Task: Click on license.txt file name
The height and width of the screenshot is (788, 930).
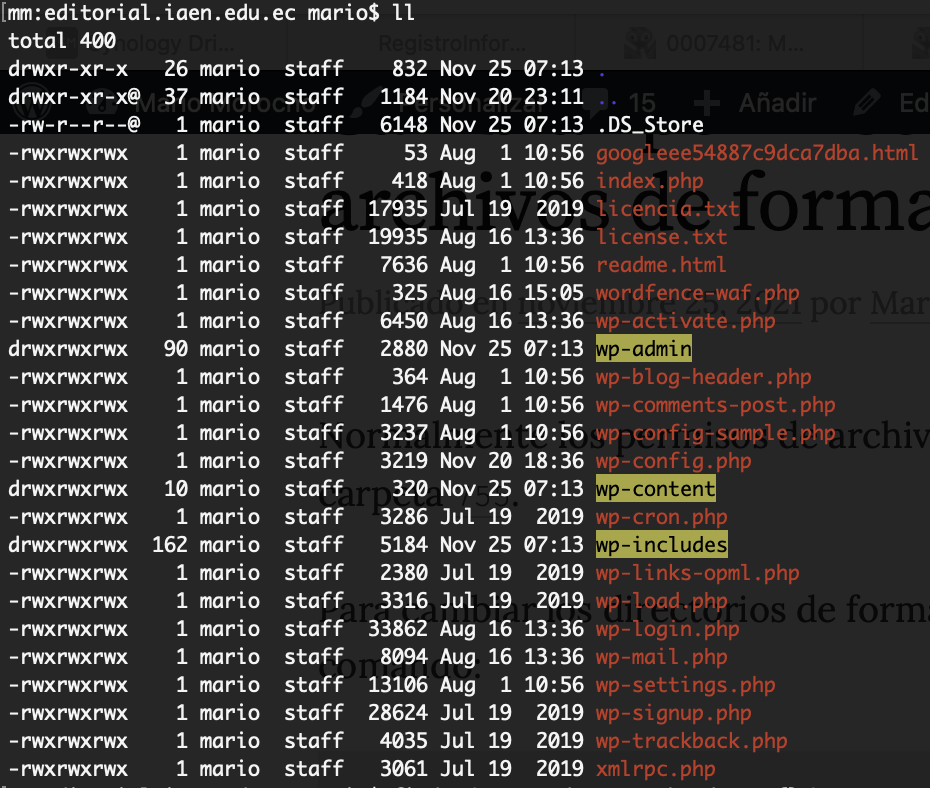Action: (x=661, y=237)
